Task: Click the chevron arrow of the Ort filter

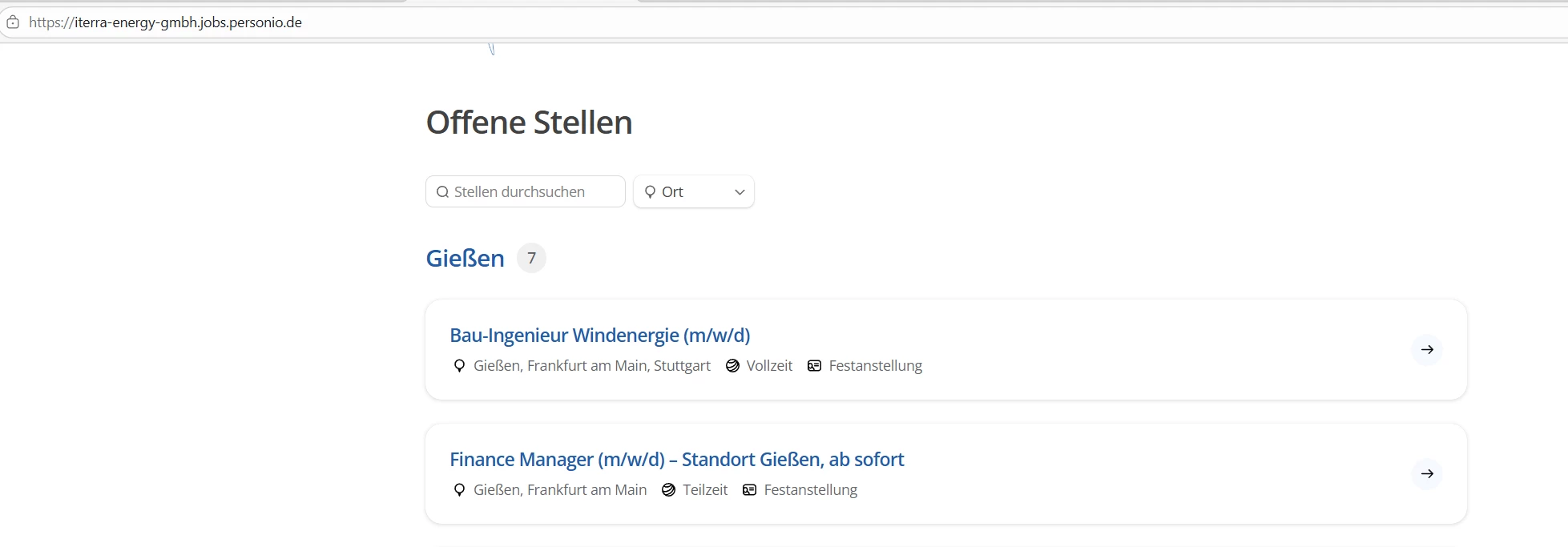Action: 740,192
